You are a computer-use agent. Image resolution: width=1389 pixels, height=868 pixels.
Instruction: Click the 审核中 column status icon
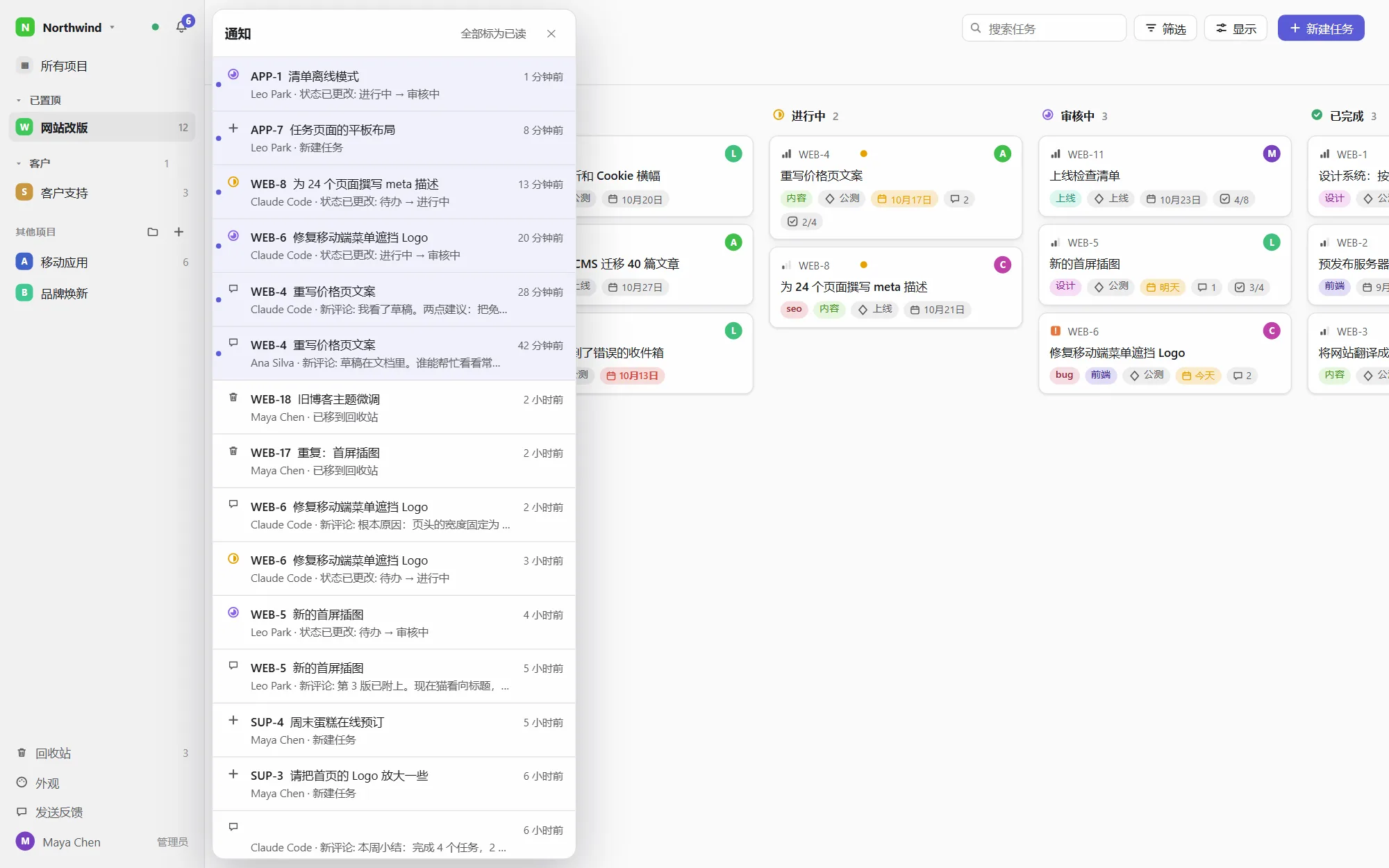click(x=1047, y=115)
